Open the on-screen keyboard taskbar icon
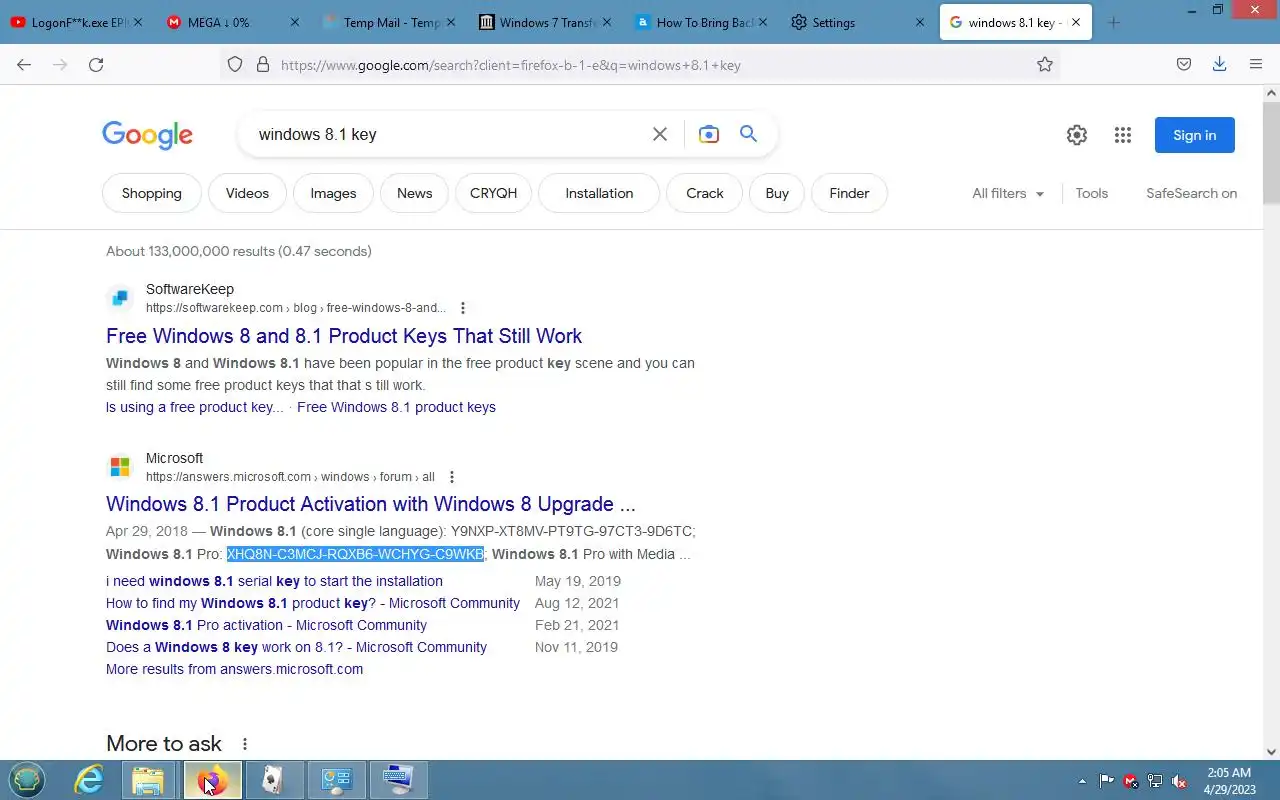This screenshot has width=1280, height=800. (398, 780)
